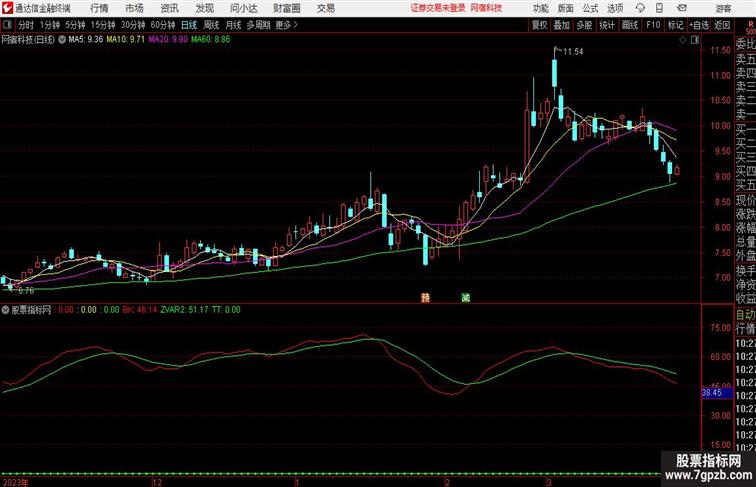756x487 pixels.
Task: Click the MA10: 9.71 label
Action: pos(125,39)
